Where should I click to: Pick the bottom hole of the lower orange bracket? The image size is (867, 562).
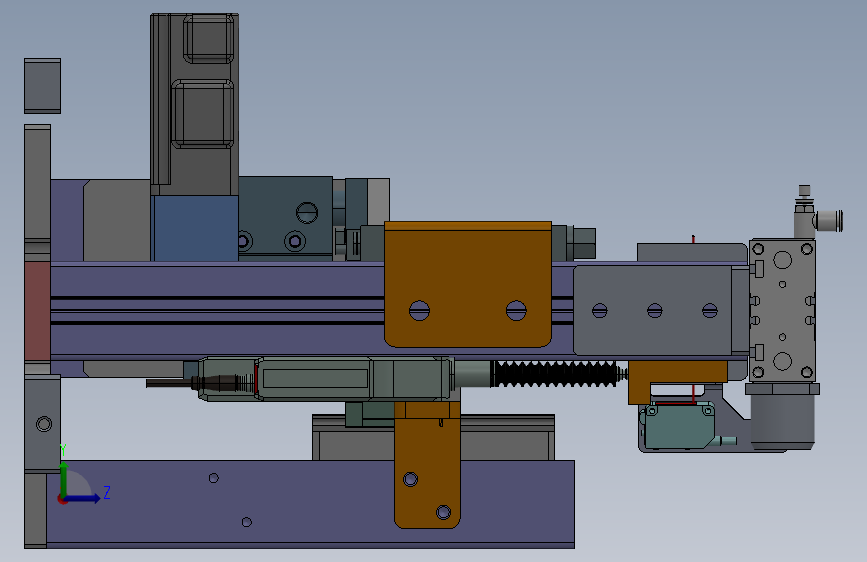[443, 512]
